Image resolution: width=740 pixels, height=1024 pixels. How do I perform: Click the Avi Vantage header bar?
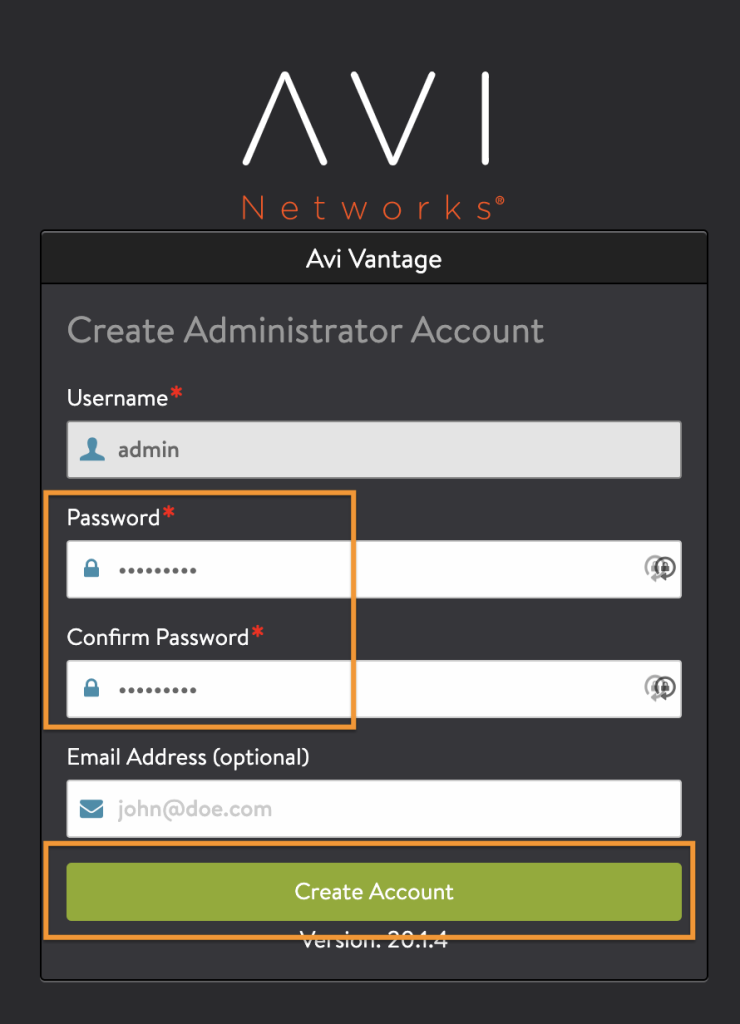coord(374,259)
